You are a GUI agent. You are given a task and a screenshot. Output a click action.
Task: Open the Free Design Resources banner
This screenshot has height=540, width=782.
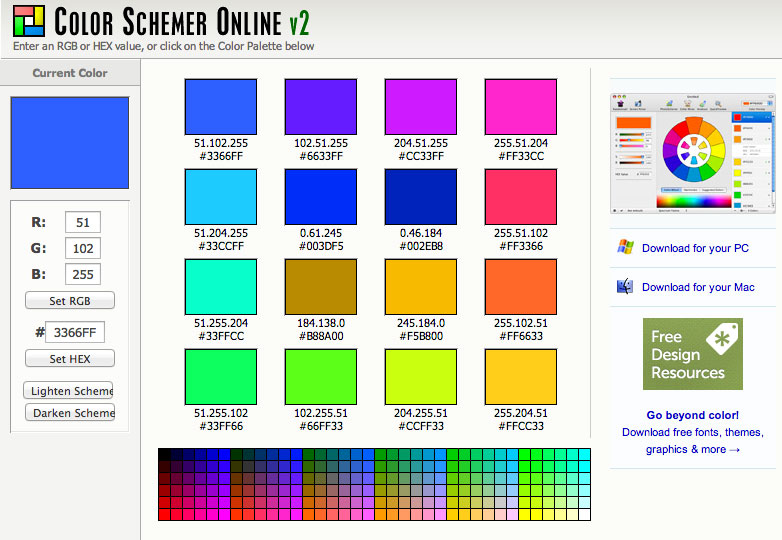[x=692, y=354]
